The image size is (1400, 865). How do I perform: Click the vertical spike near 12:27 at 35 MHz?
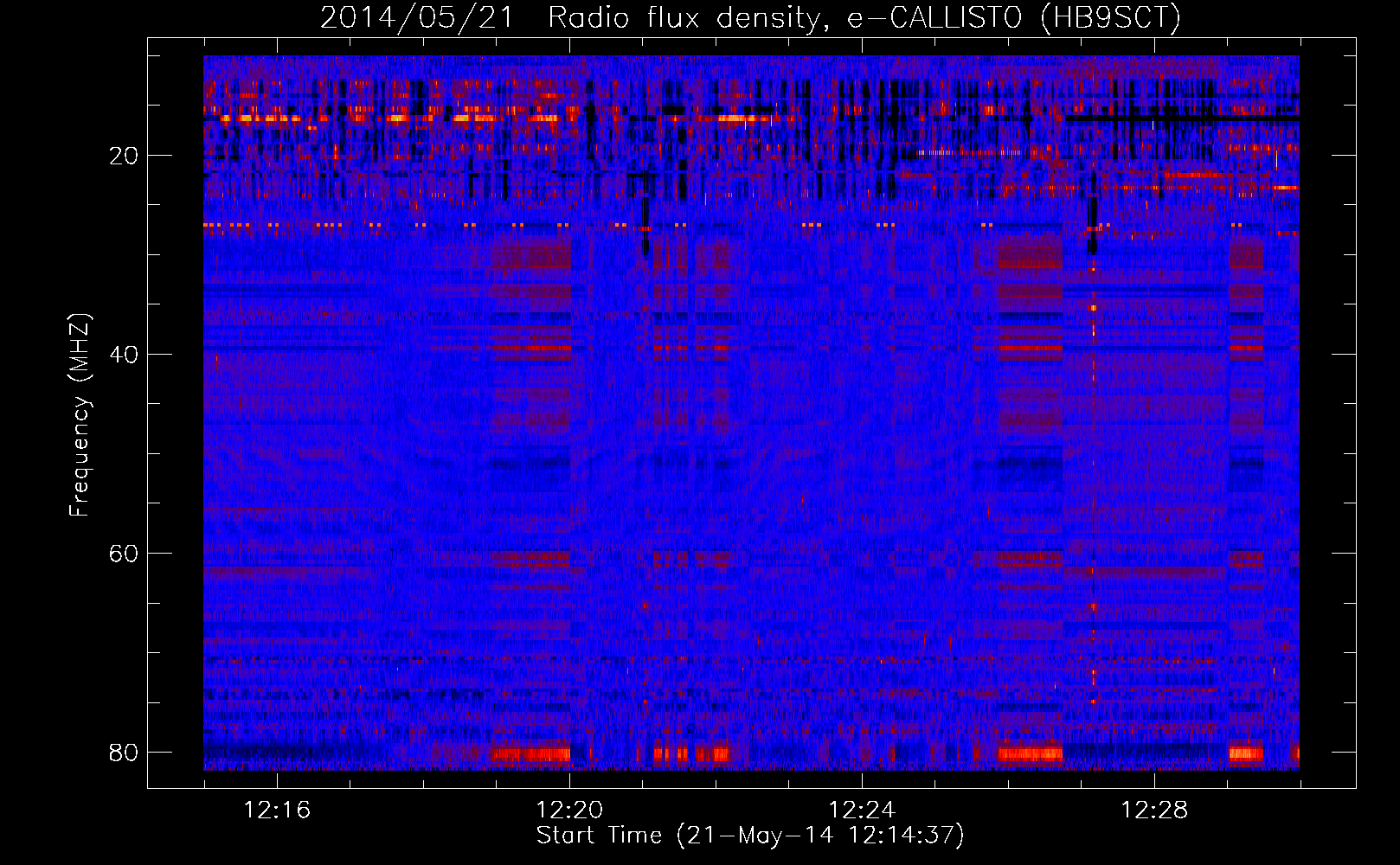[1093, 308]
